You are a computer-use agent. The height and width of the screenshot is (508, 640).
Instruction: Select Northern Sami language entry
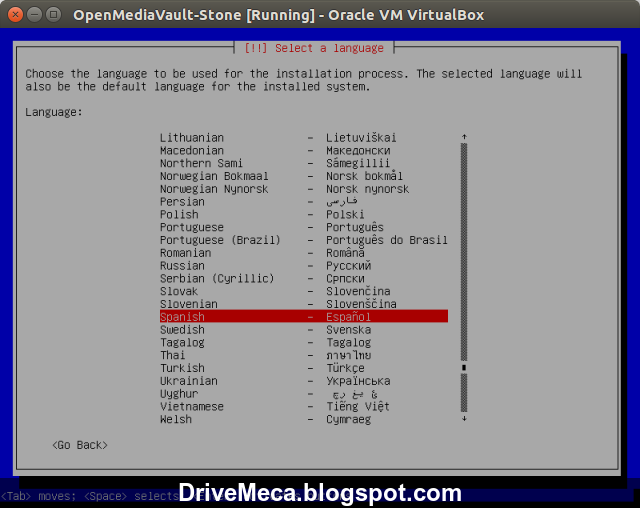tap(304, 163)
